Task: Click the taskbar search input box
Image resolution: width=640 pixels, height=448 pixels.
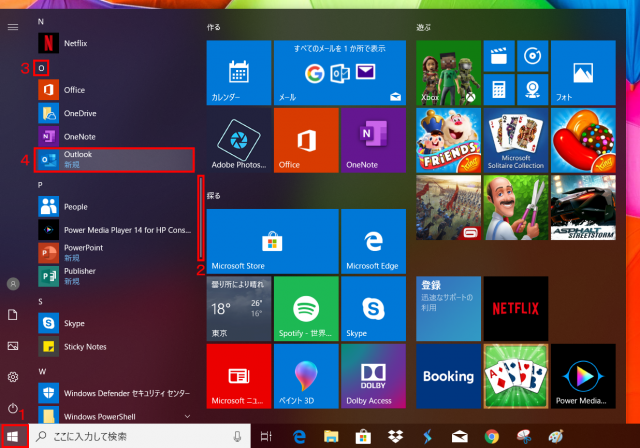Action: [135, 436]
